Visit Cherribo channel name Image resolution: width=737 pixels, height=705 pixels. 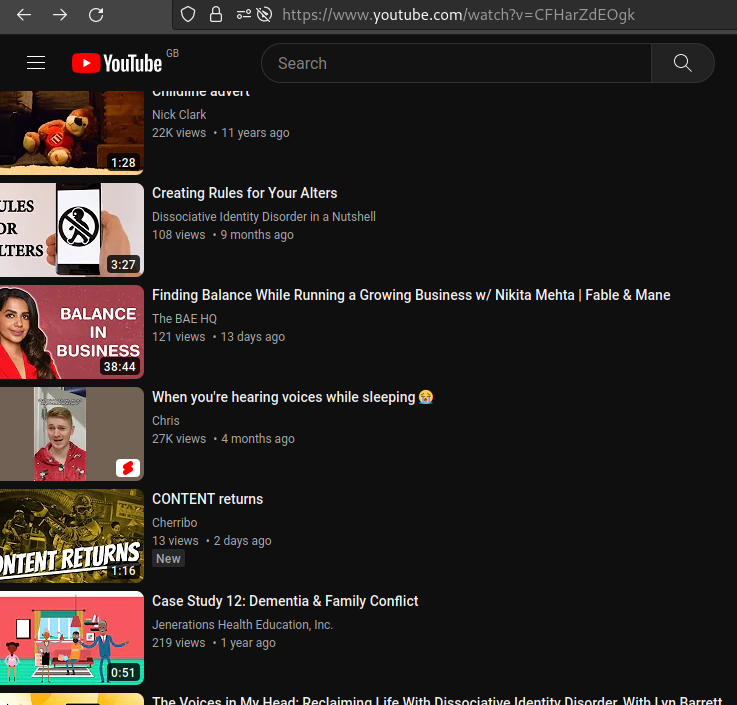click(x=174, y=523)
